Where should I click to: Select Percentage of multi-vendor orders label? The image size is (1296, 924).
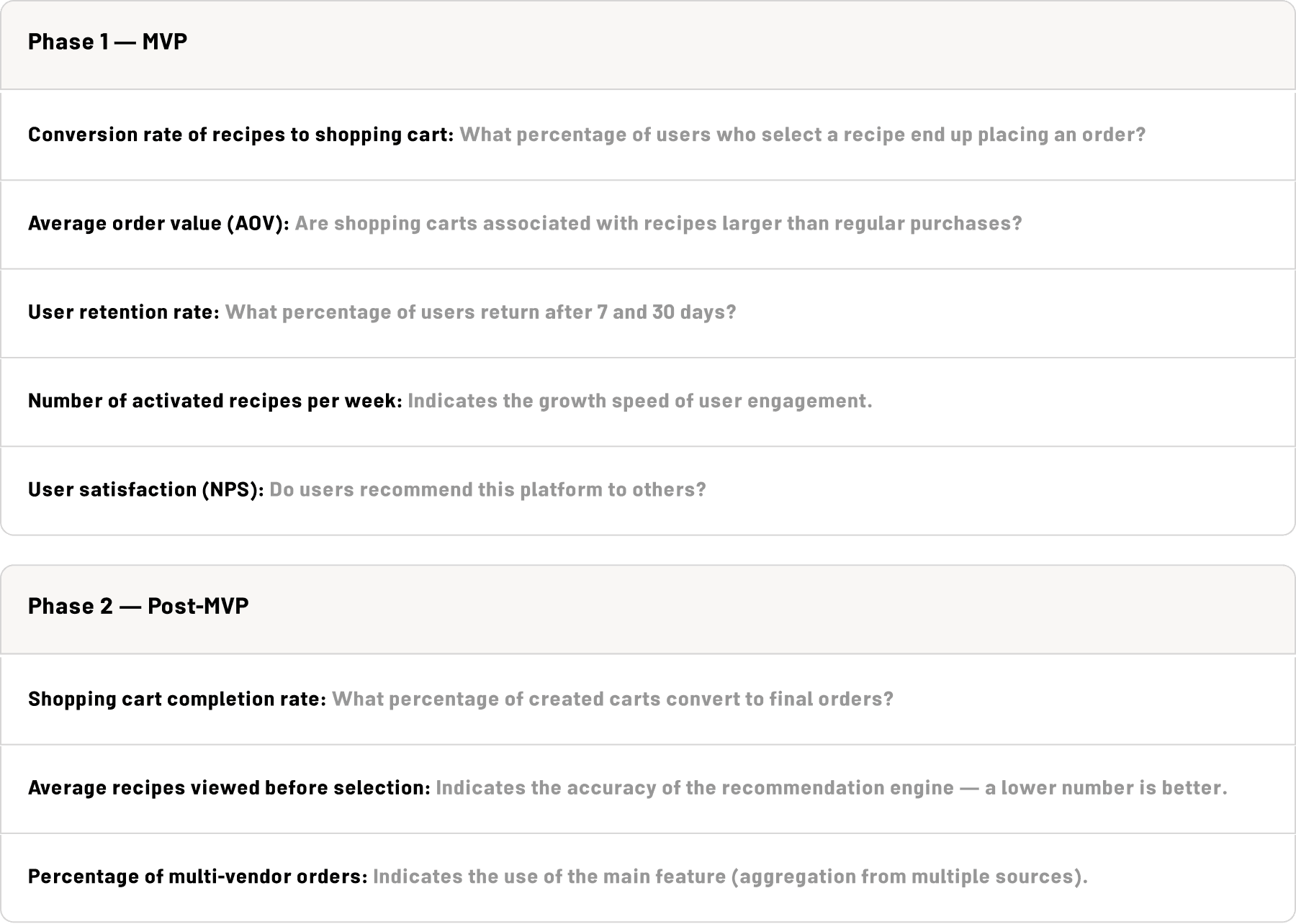[x=198, y=877]
